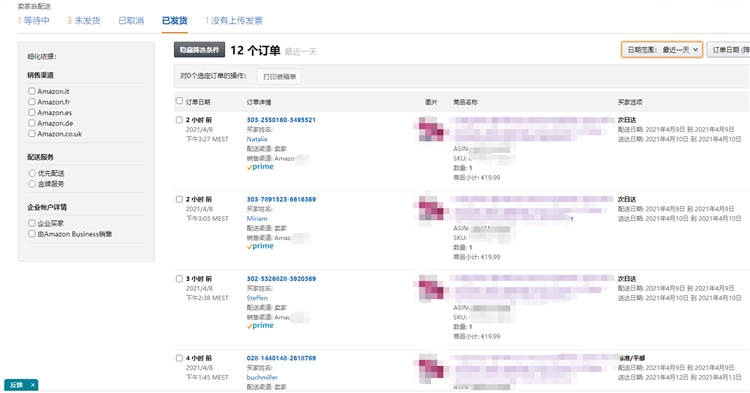The width and height of the screenshot is (750, 393).
Task: Open order 302-5326828-3920369
Action: 281,279
